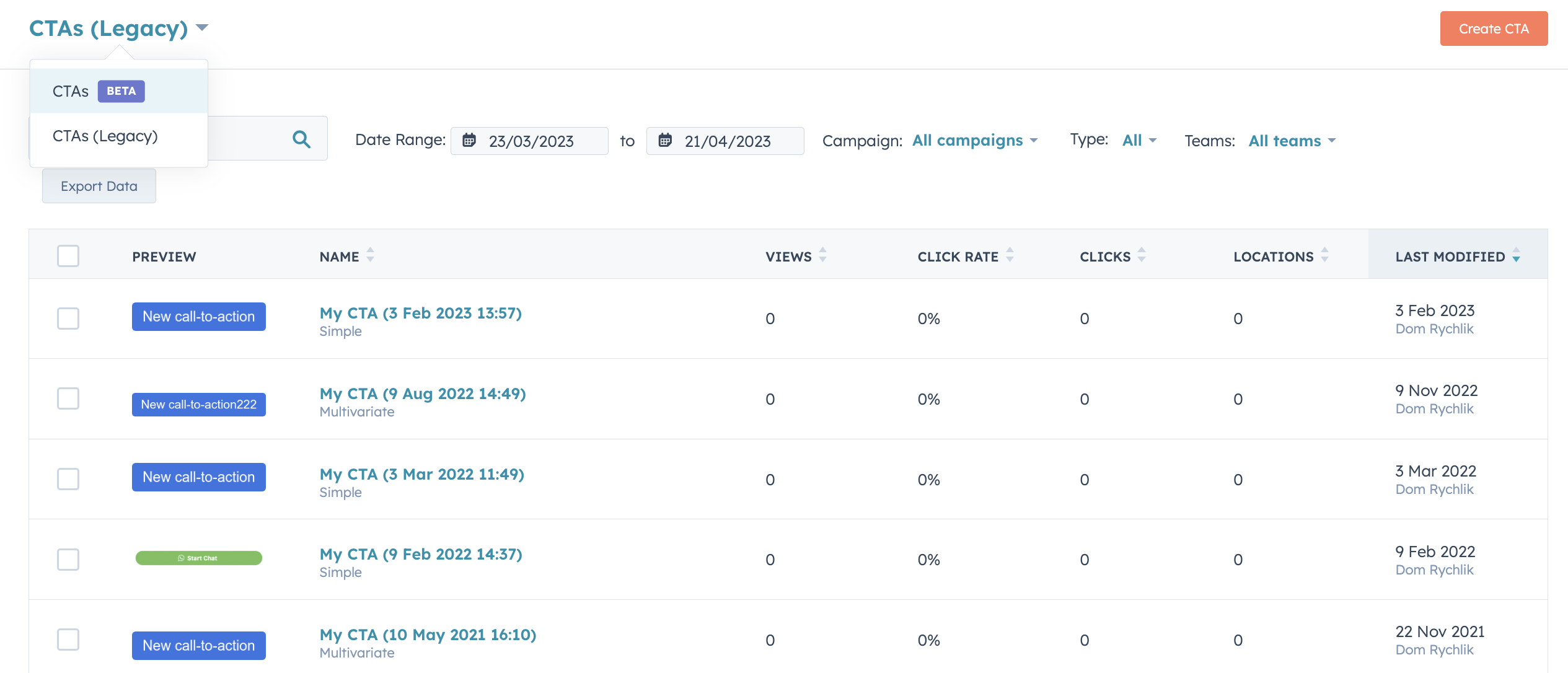Check the box for My CTA (9 Feb 2022 14:37)

68,560
